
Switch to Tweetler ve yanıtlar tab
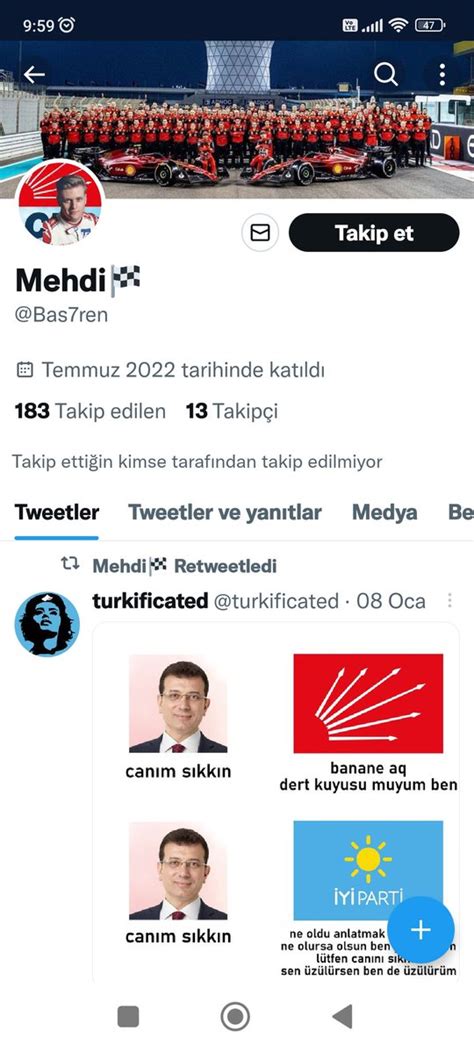point(225,513)
